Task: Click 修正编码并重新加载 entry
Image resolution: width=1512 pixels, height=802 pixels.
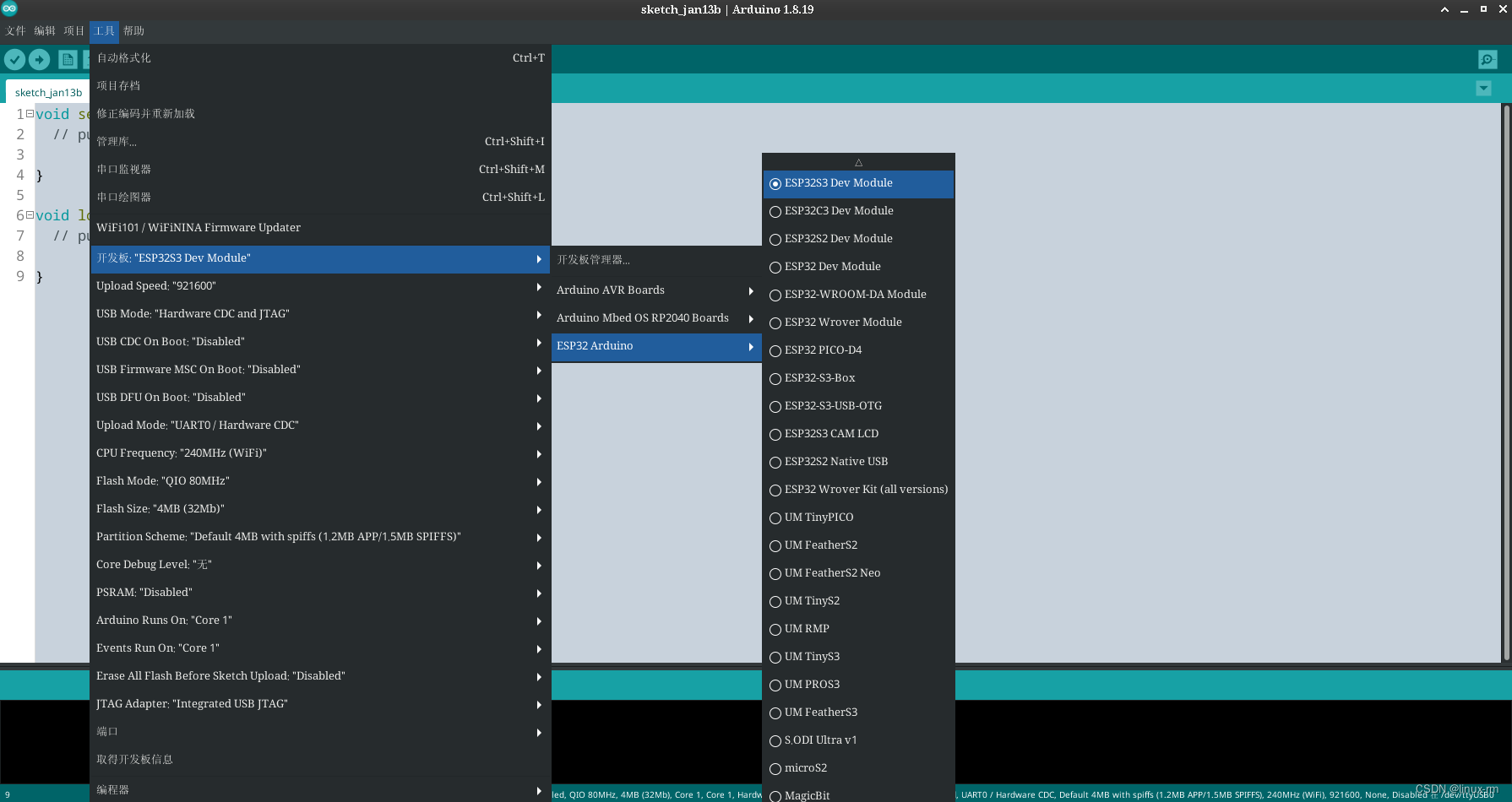Action: click(320, 114)
